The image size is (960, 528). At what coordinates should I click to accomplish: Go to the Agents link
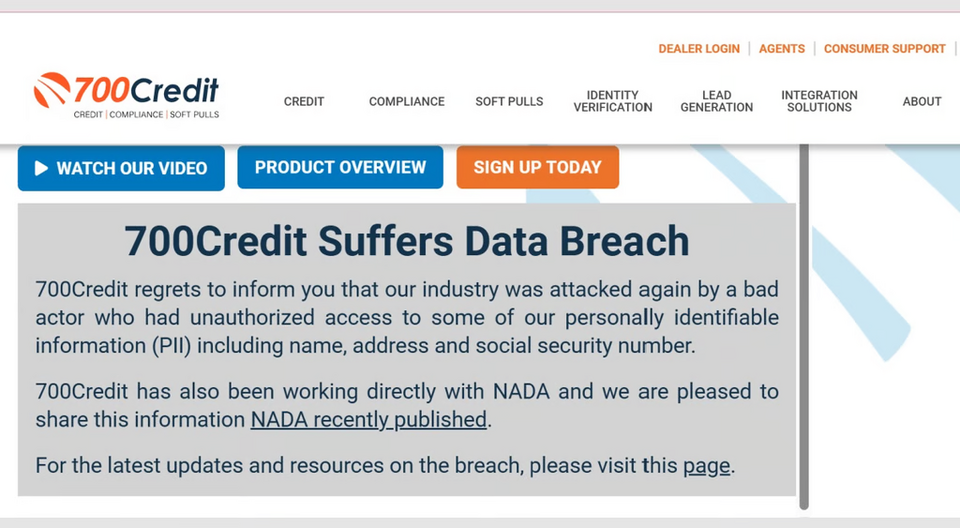pos(782,48)
